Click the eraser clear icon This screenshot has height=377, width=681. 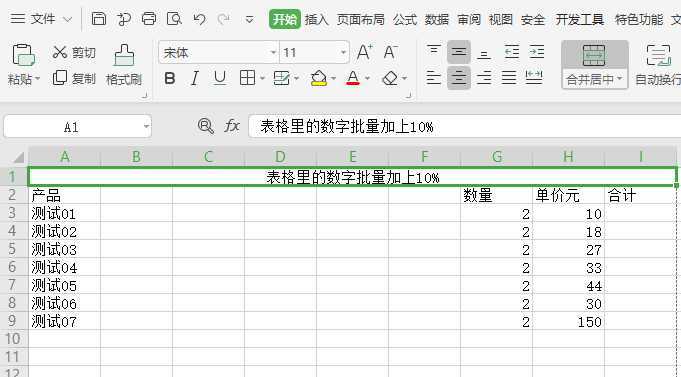click(390, 78)
